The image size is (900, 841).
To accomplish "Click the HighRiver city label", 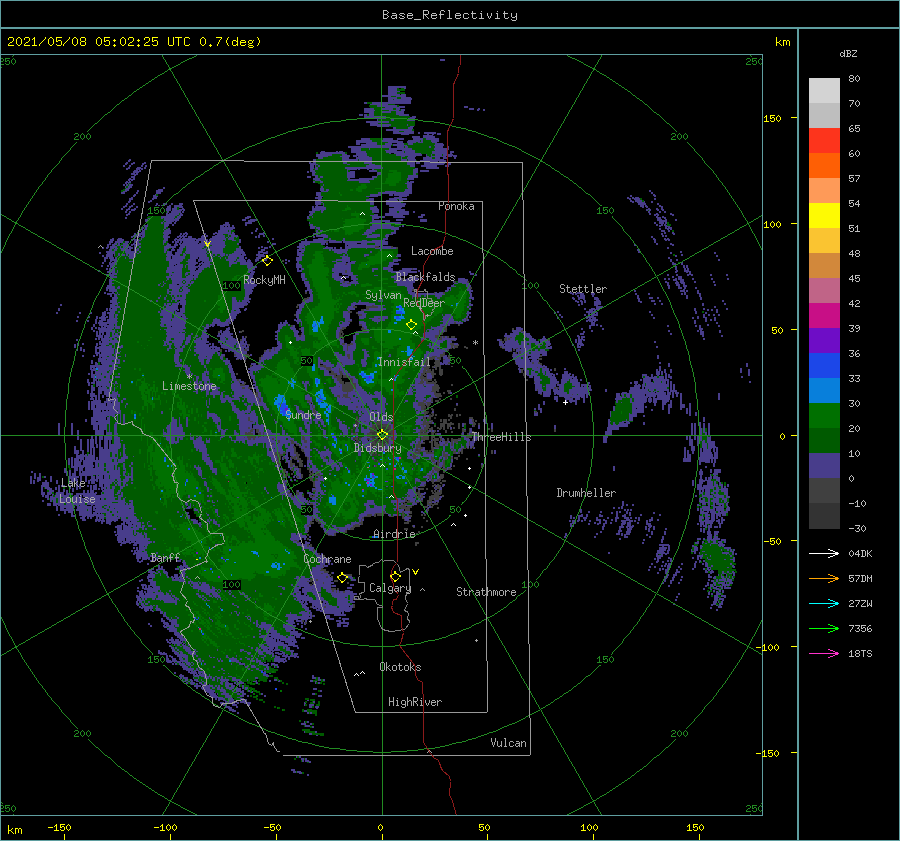I will 415,702.
